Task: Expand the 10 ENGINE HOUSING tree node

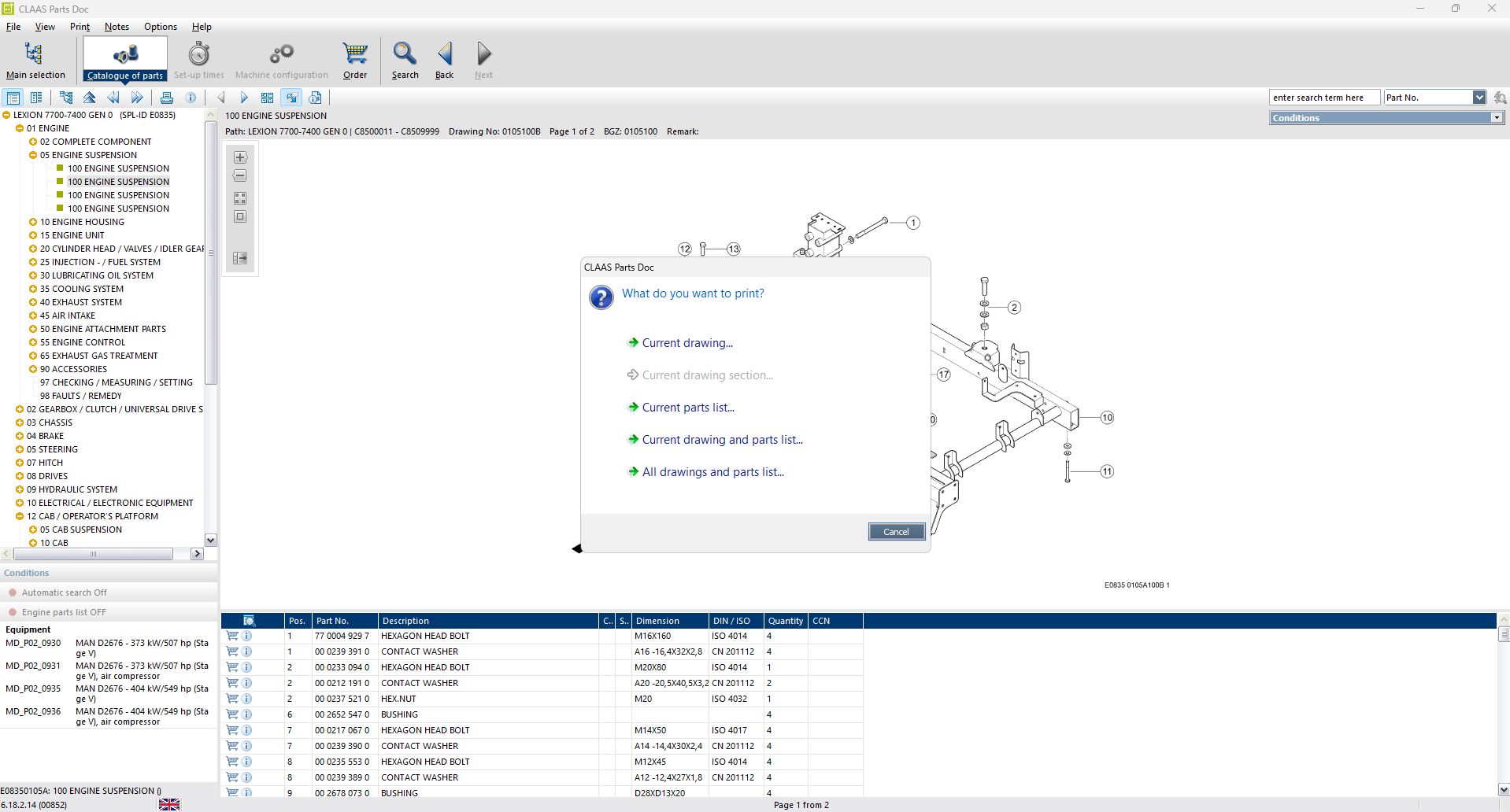Action: tap(33, 222)
